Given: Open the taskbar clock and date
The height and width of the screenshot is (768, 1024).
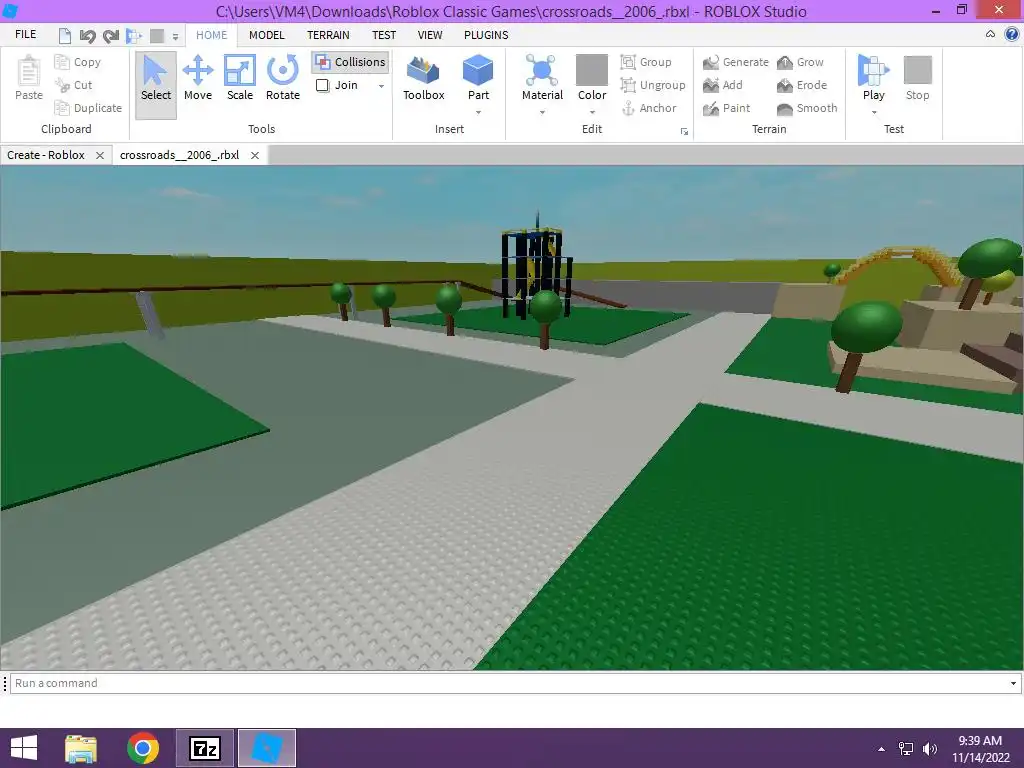Looking at the screenshot, I should (980, 749).
